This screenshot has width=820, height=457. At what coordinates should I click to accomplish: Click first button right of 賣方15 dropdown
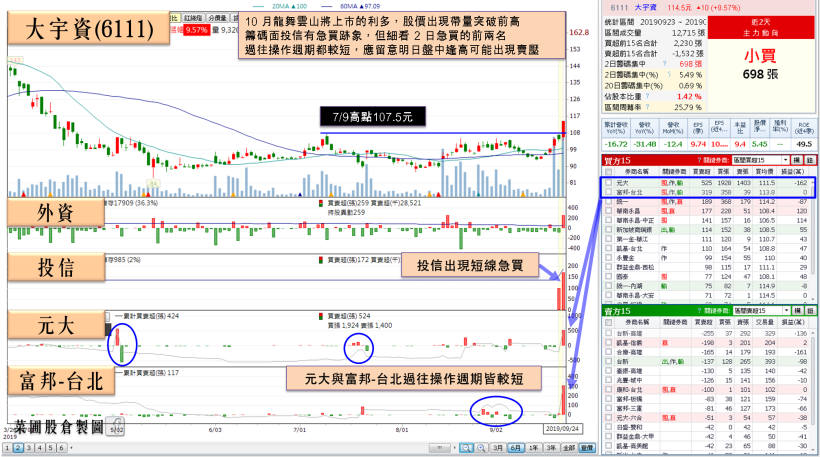(797, 311)
